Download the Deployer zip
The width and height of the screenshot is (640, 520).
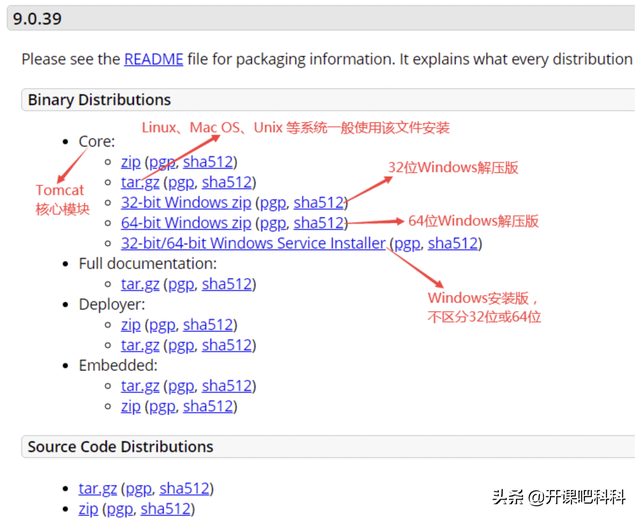[131, 325]
